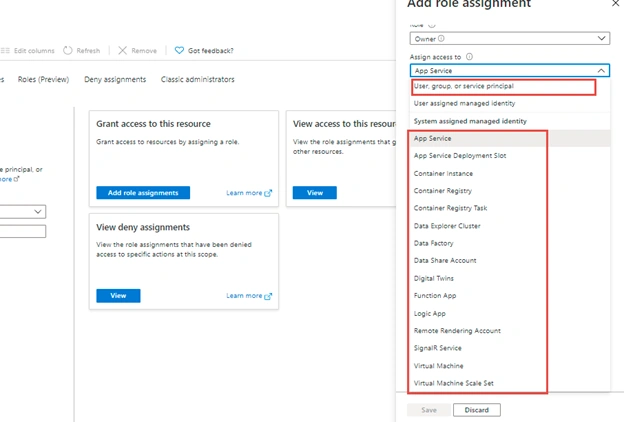Select App Service in the dropdown list
The image size is (624, 422).
click(x=510, y=139)
